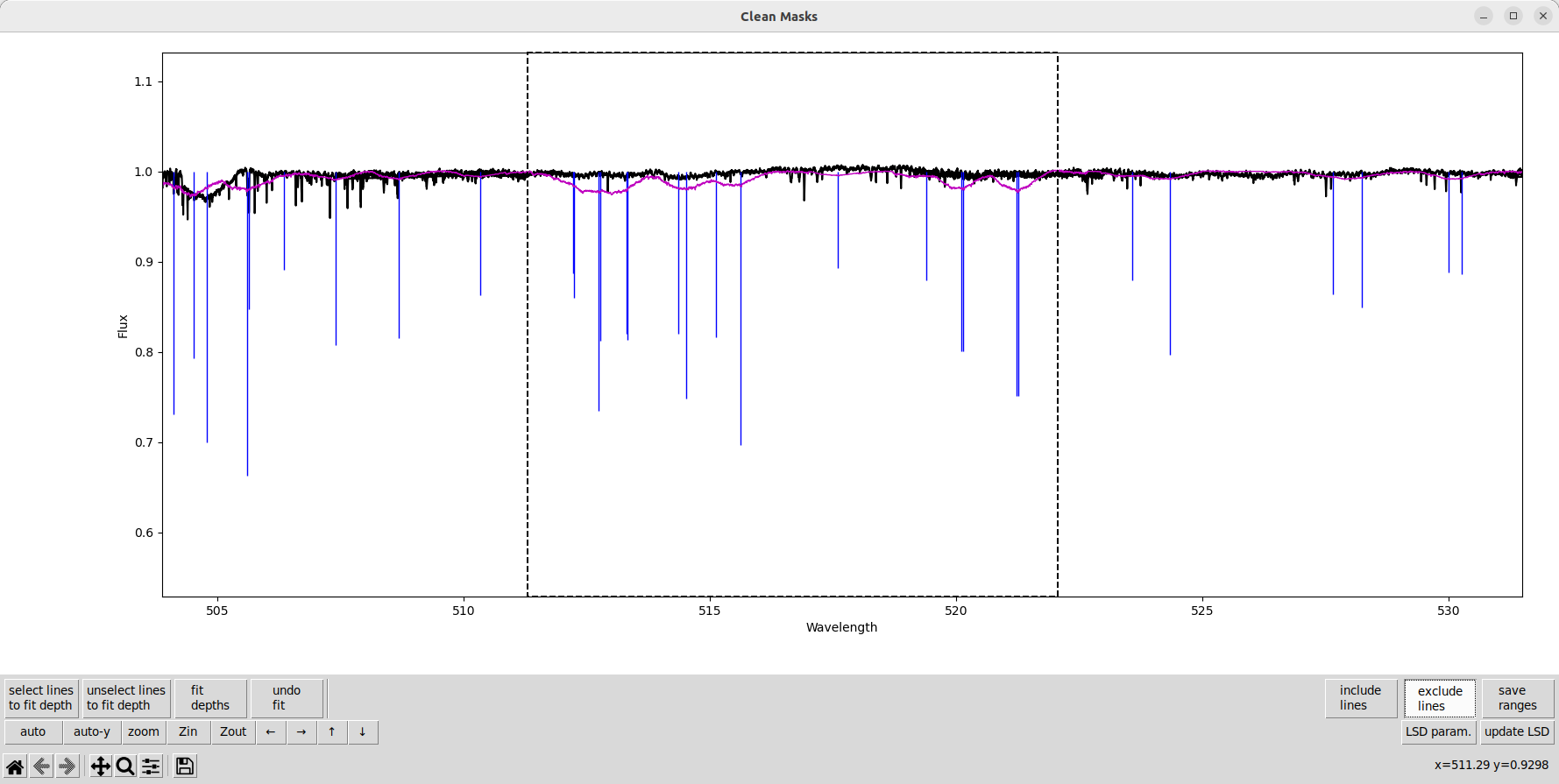Viewport: 1559px width, 784px height.
Task: Minimize the Clean Masks window
Action: coord(1484,16)
